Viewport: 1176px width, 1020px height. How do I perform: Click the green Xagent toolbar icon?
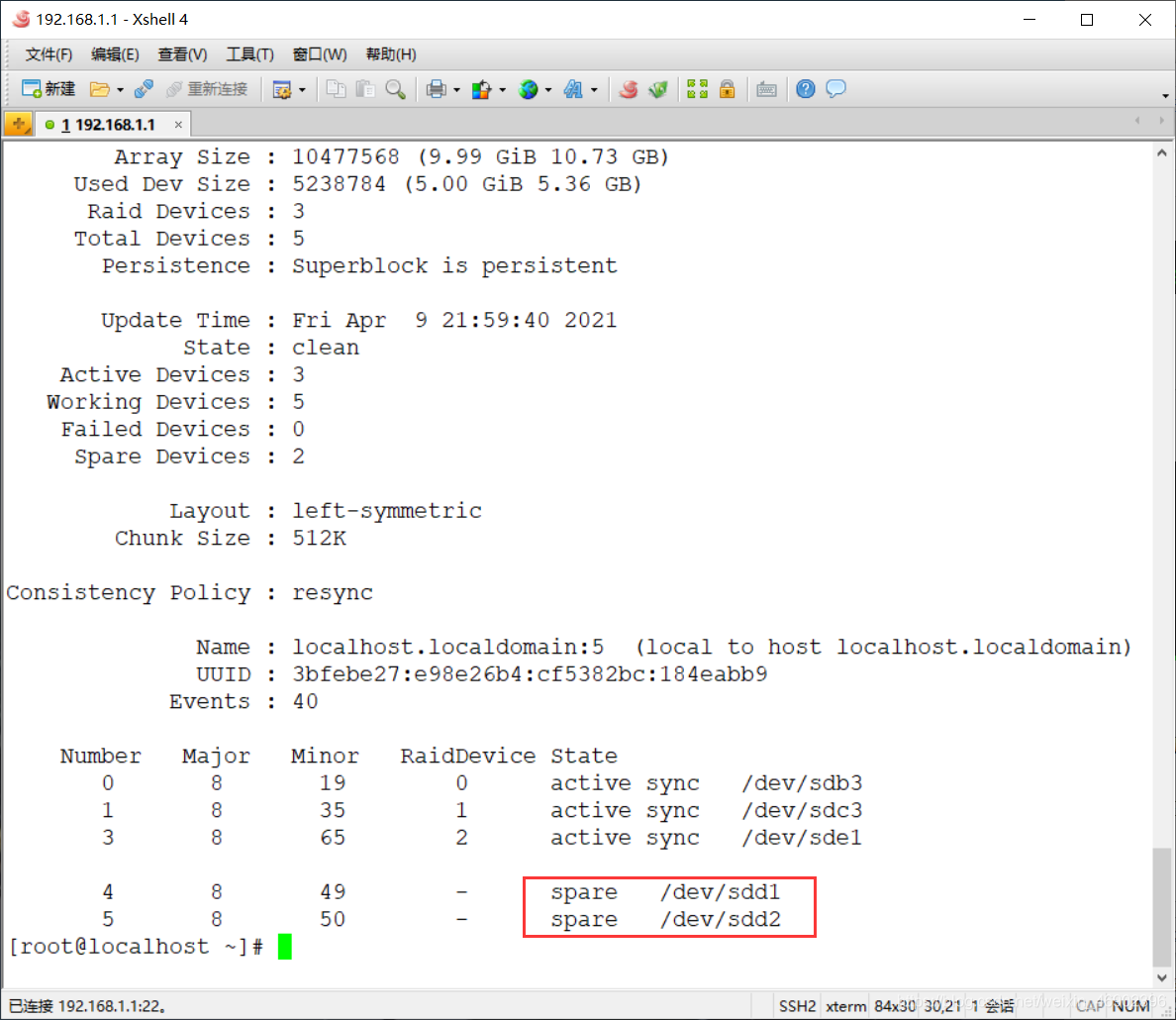pyautogui.click(x=658, y=89)
